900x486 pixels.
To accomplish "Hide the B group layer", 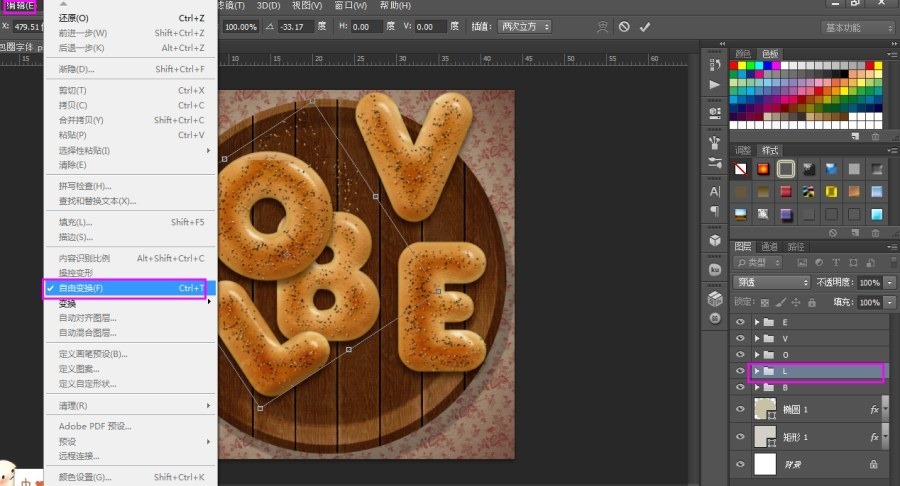I will [740, 387].
